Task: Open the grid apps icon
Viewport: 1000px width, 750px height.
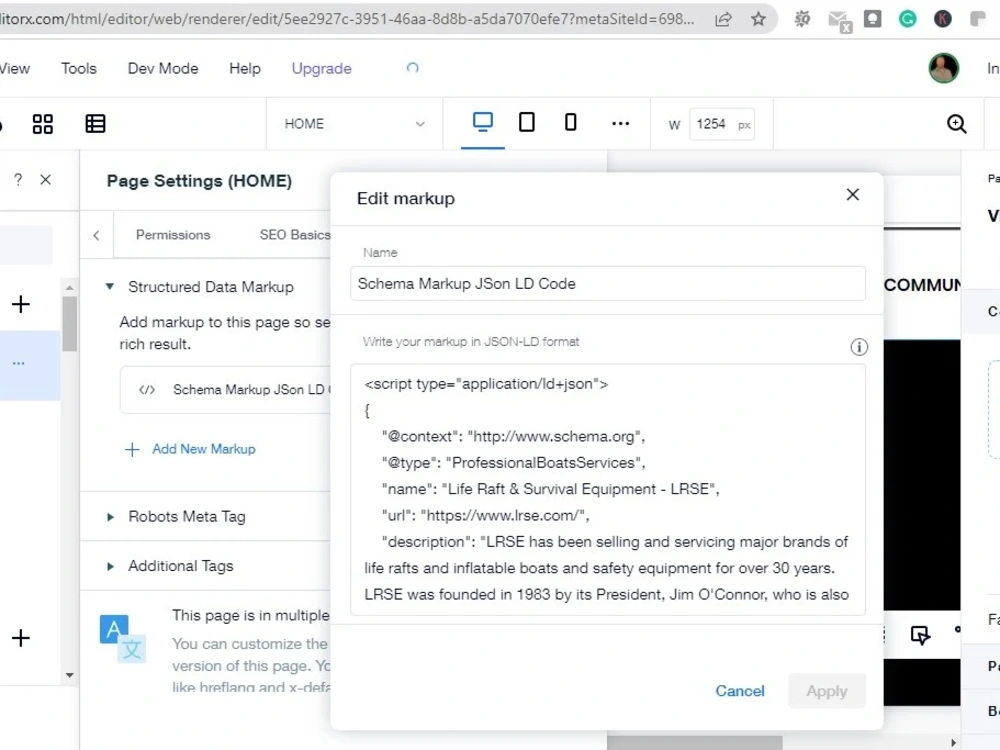Action: tap(43, 124)
